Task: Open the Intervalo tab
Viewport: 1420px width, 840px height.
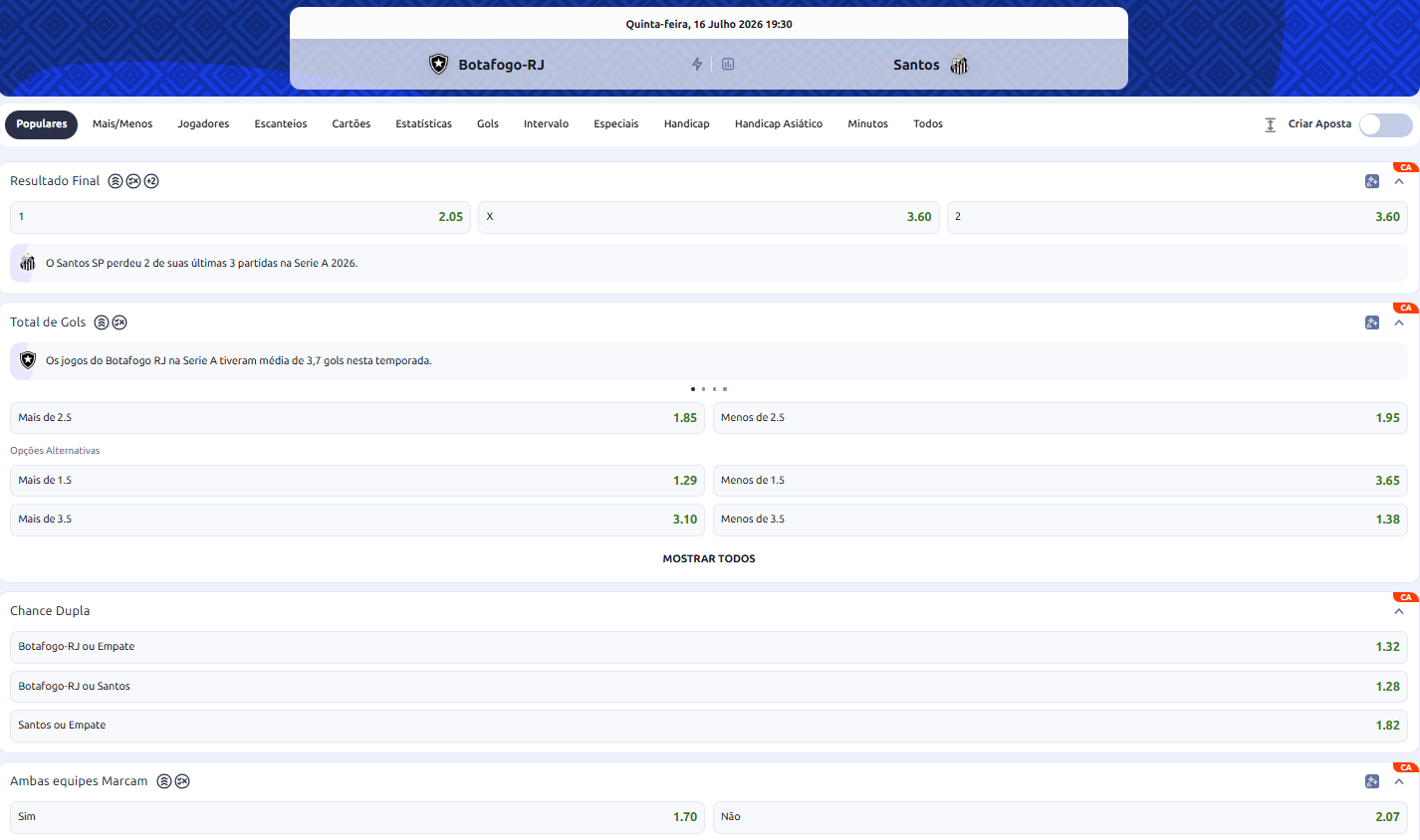Action: coord(546,124)
